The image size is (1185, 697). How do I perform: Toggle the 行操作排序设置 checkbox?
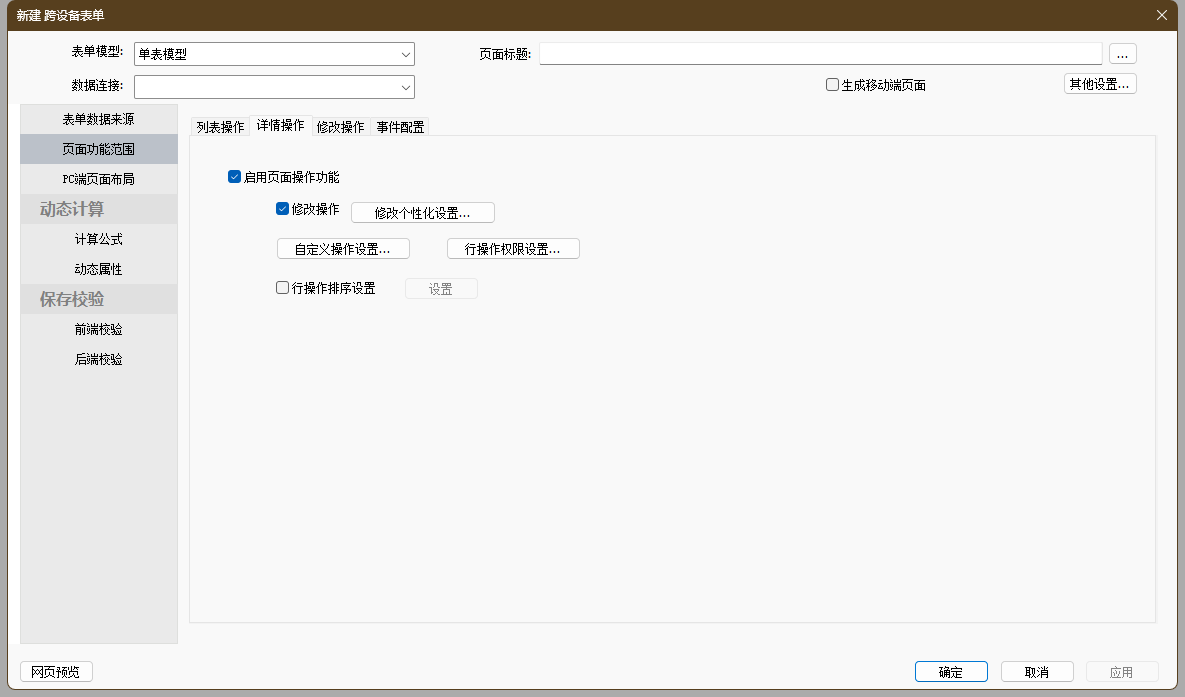(283, 288)
